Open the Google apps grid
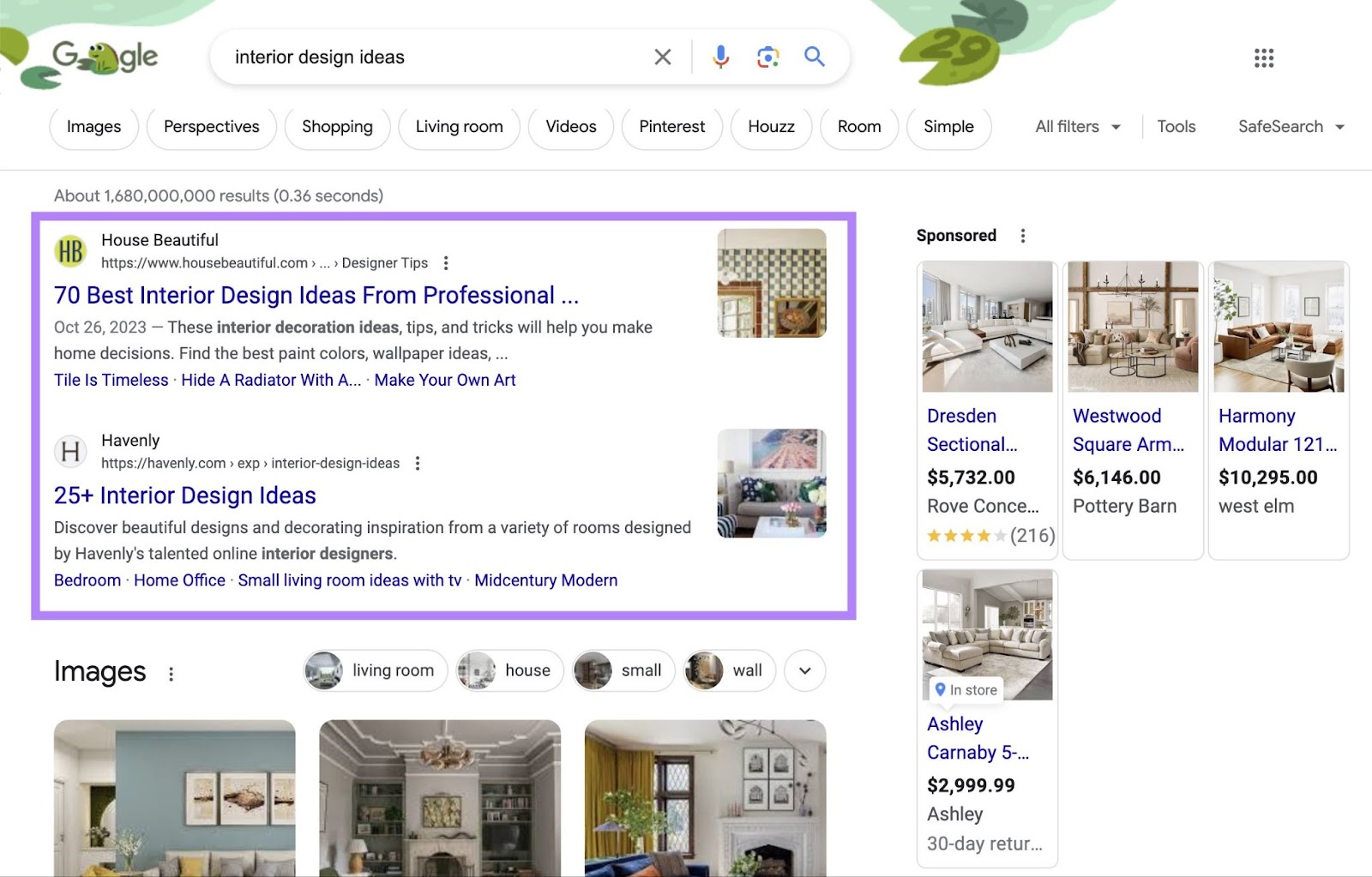 [x=1264, y=57]
